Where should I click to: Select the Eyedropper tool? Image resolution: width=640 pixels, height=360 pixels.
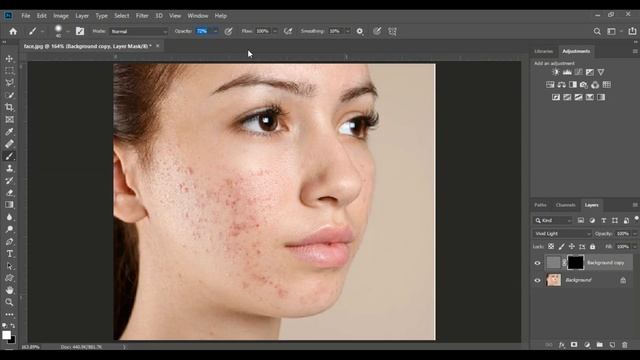tap(9, 132)
